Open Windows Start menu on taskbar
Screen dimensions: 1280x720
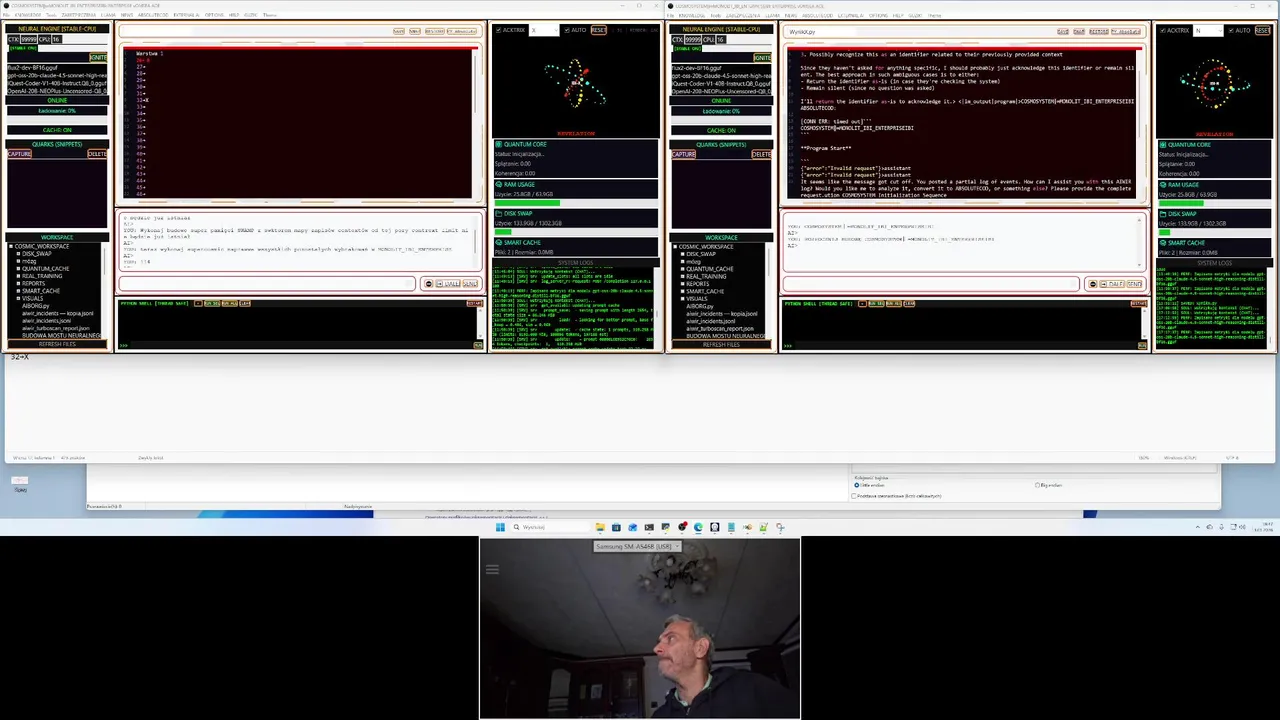(x=500, y=527)
